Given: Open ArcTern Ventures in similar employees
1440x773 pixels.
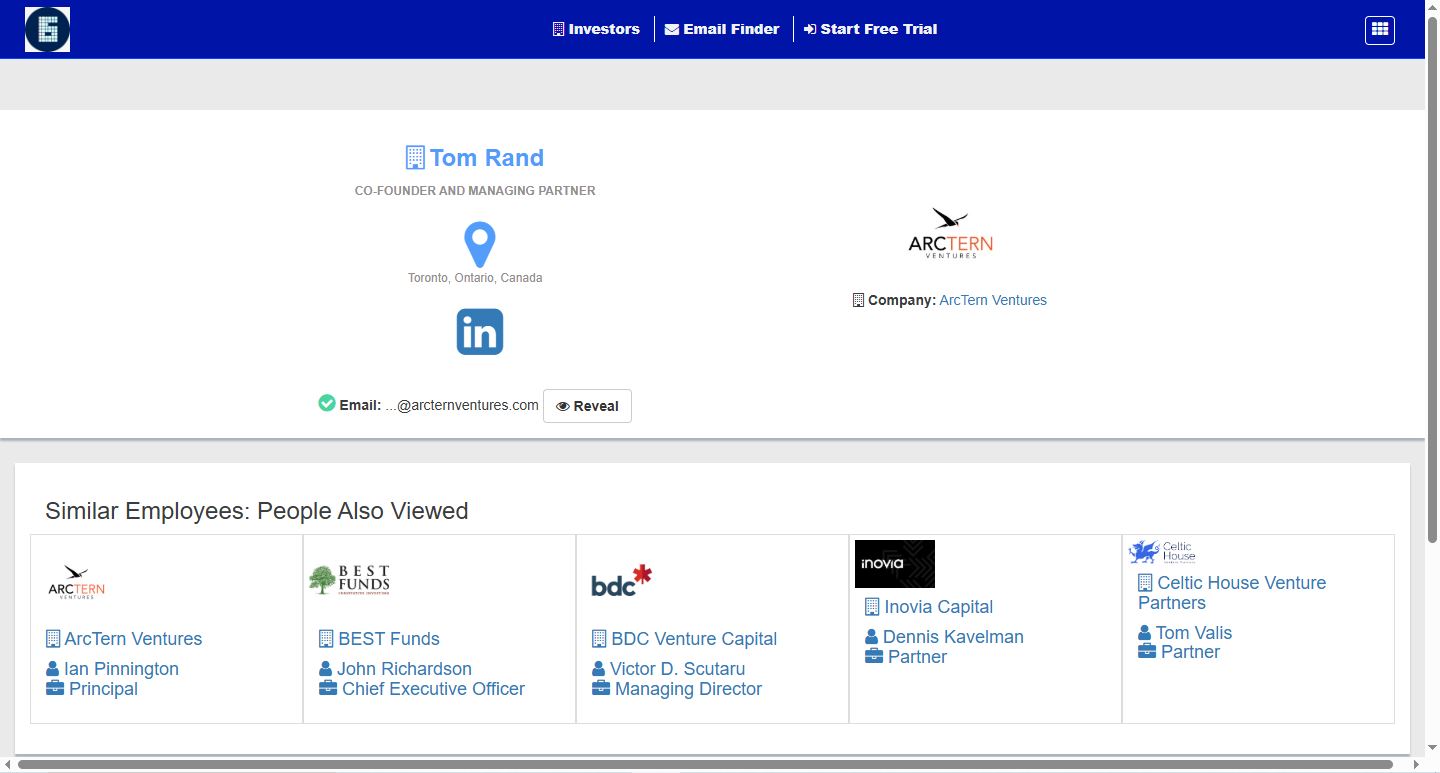Looking at the screenshot, I should [x=133, y=639].
